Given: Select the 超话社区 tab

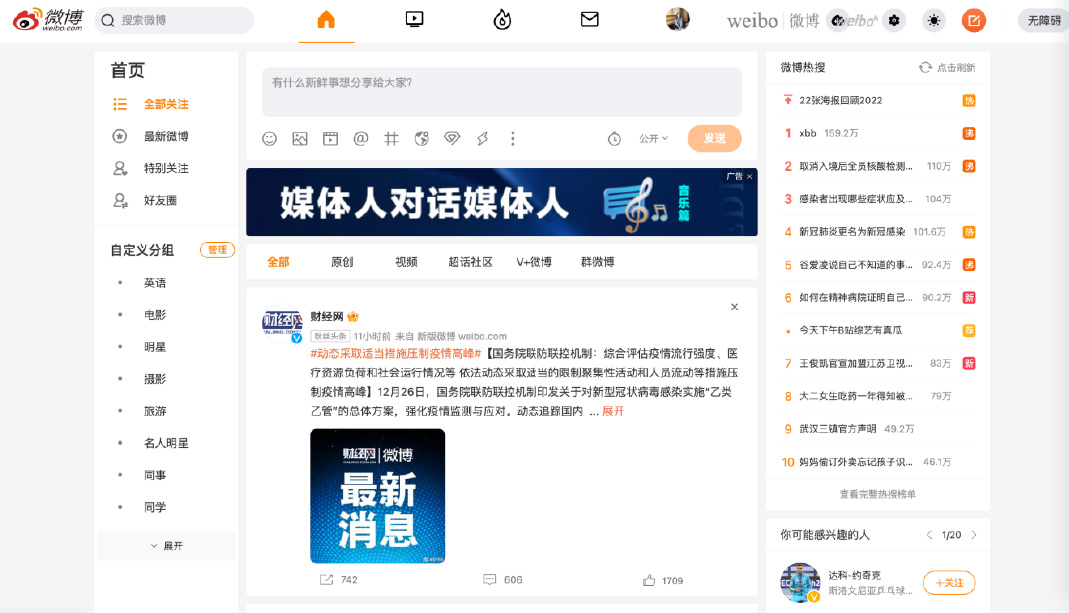Looking at the screenshot, I should [470, 262].
